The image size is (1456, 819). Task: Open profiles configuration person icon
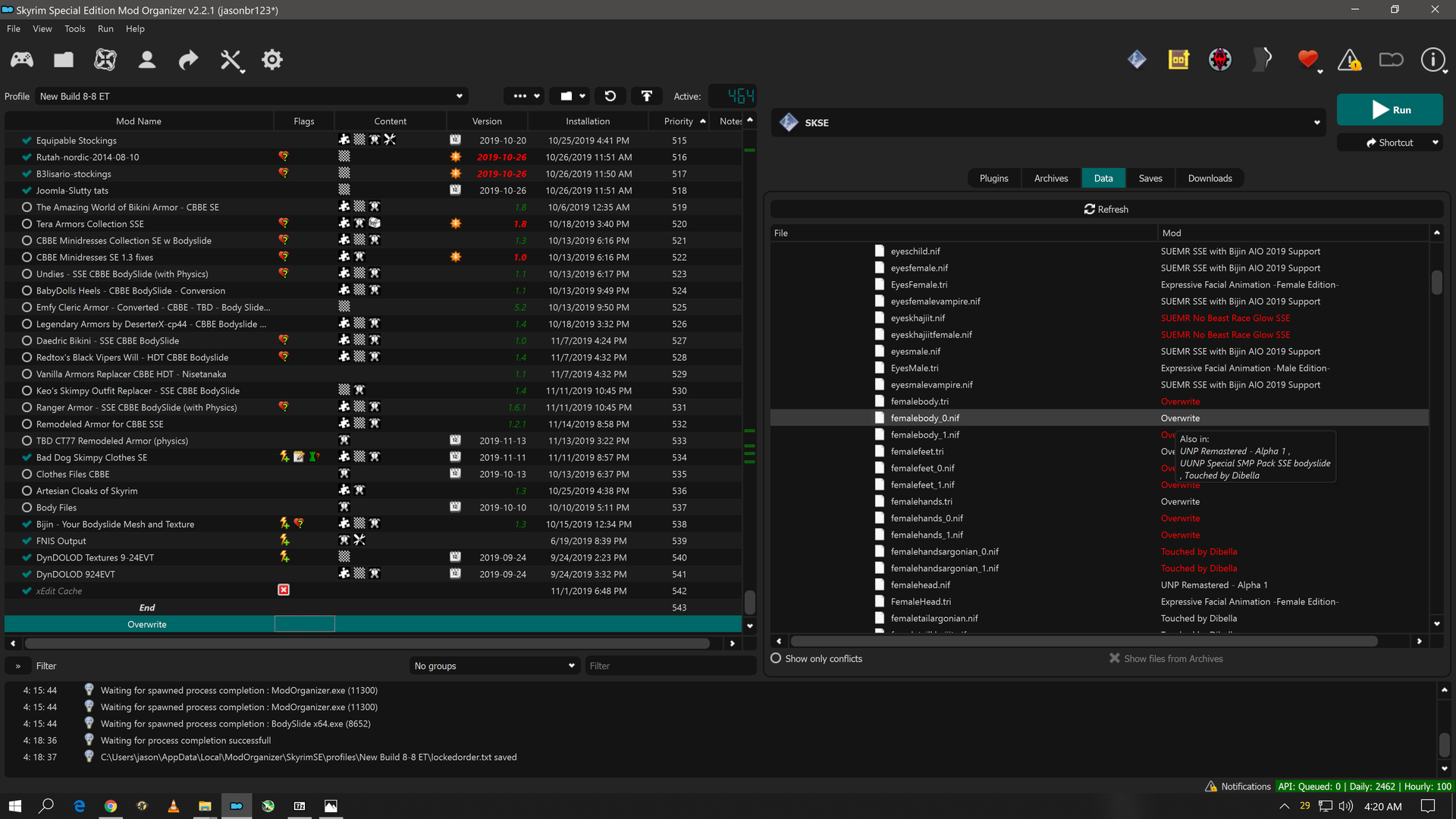147,60
